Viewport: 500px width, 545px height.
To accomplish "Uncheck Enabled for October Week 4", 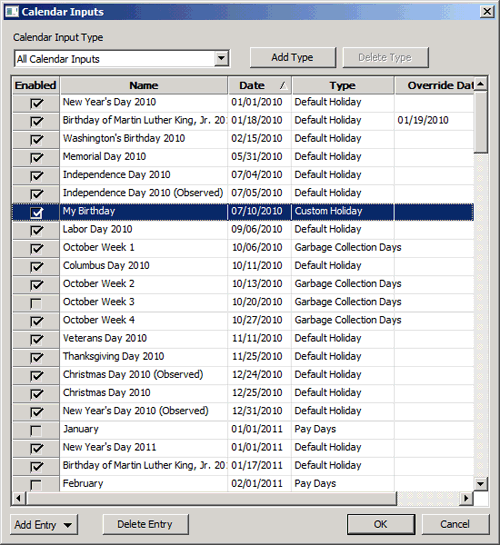I will pos(36,321).
